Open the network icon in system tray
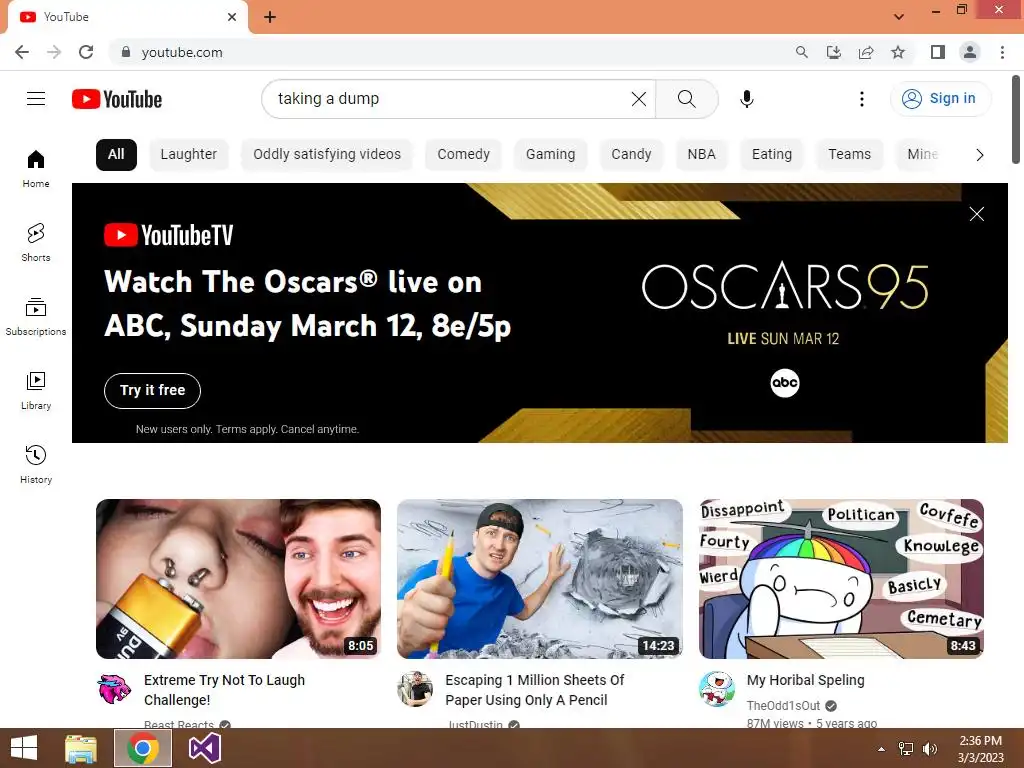Screen dimensions: 1024x768 coord(906,748)
